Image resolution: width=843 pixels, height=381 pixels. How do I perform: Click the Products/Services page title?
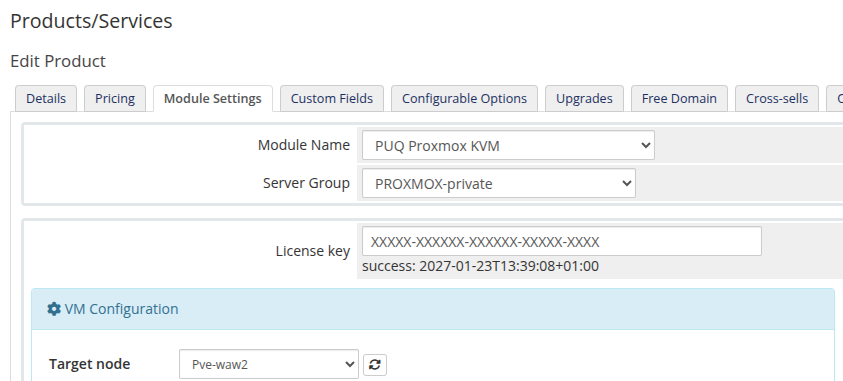click(91, 21)
